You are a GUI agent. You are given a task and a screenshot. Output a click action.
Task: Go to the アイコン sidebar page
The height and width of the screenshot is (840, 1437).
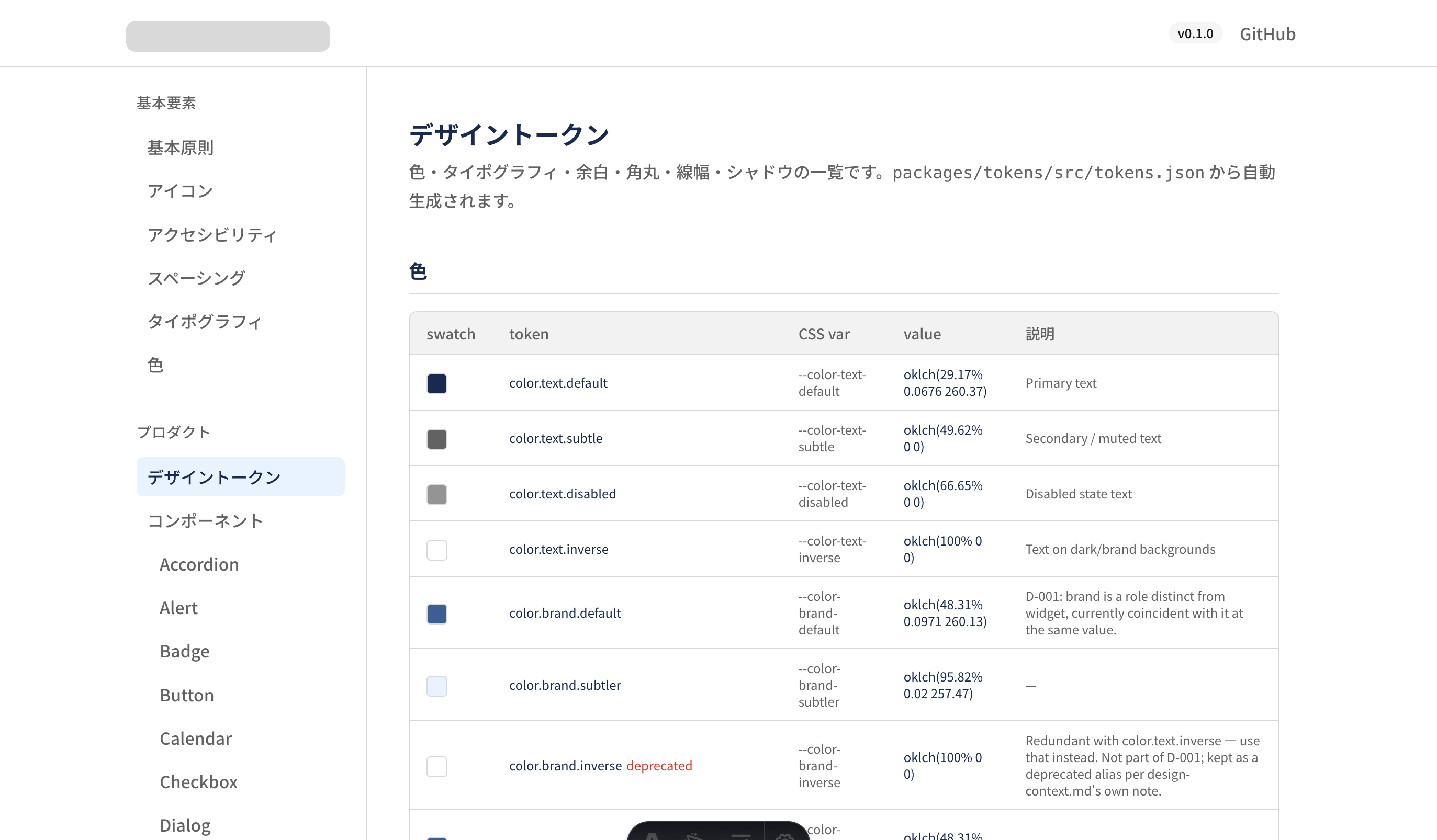(x=180, y=191)
